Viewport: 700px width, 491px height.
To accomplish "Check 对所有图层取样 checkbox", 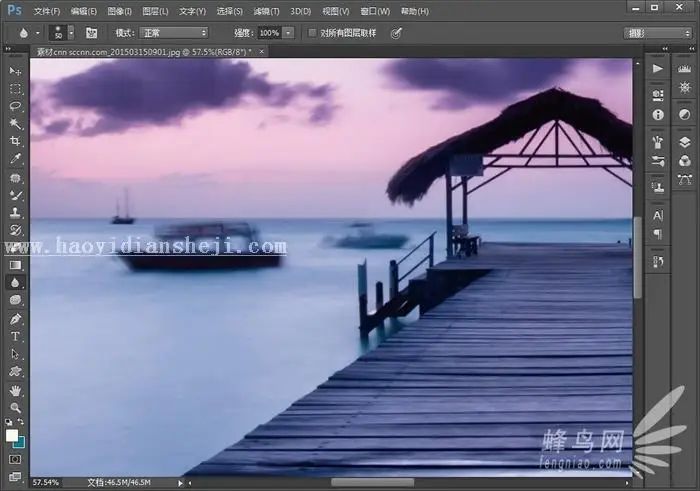I will [x=312, y=33].
